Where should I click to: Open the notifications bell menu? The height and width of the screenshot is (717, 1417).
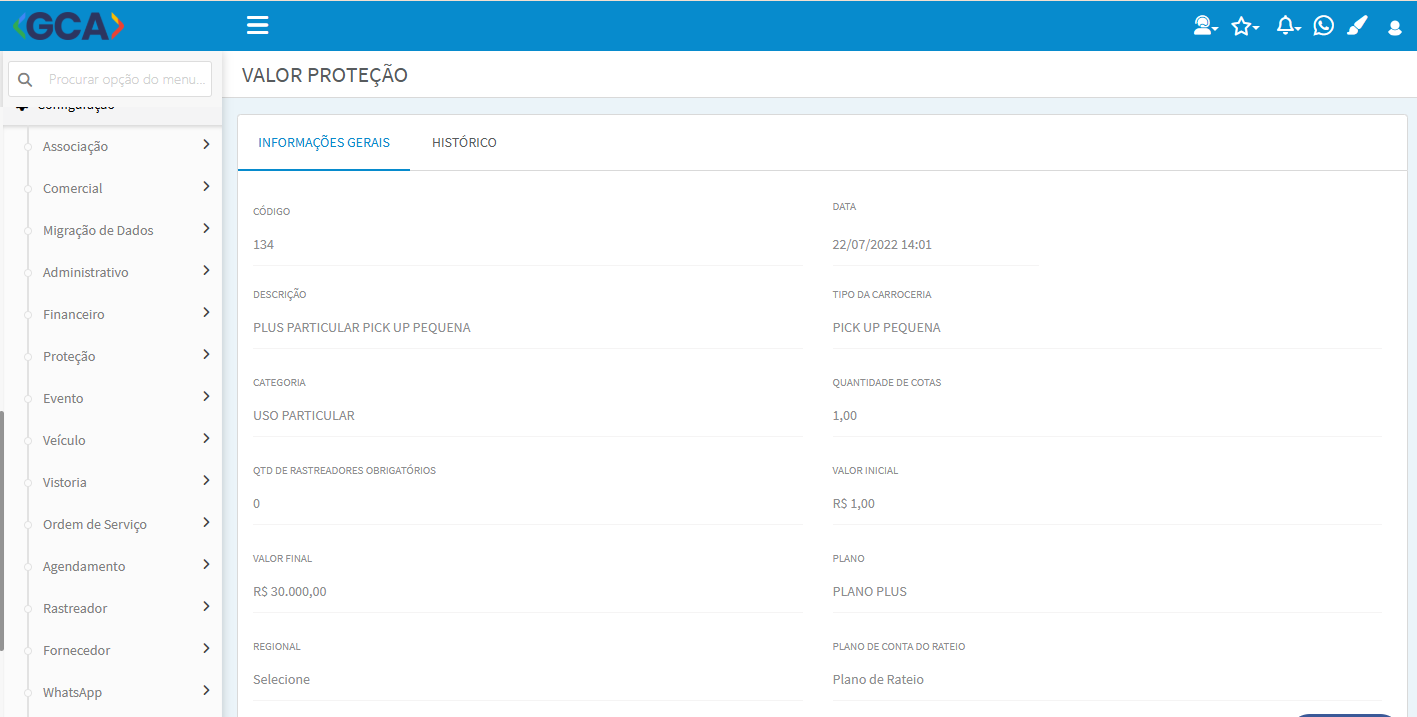point(1288,26)
